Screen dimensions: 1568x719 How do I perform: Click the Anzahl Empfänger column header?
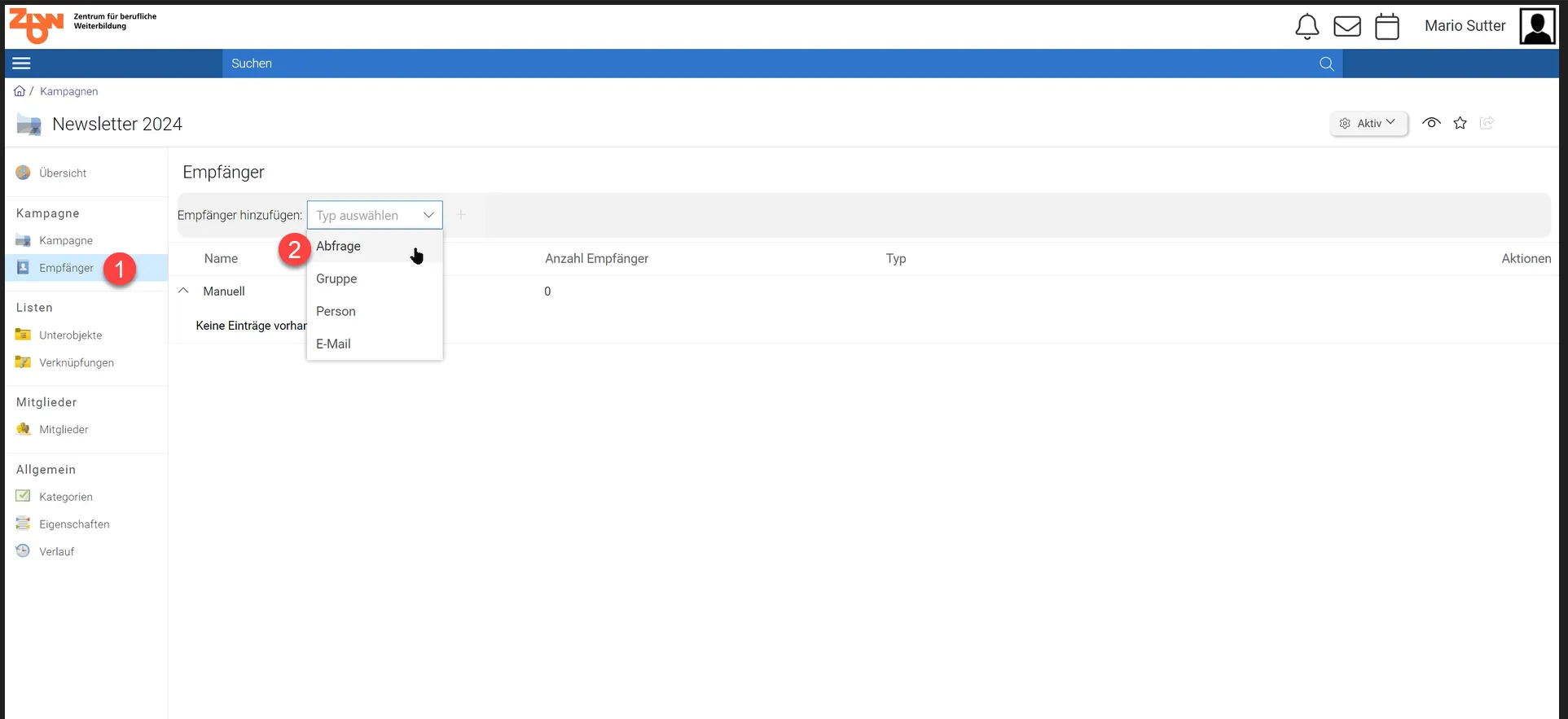click(x=597, y=258)
